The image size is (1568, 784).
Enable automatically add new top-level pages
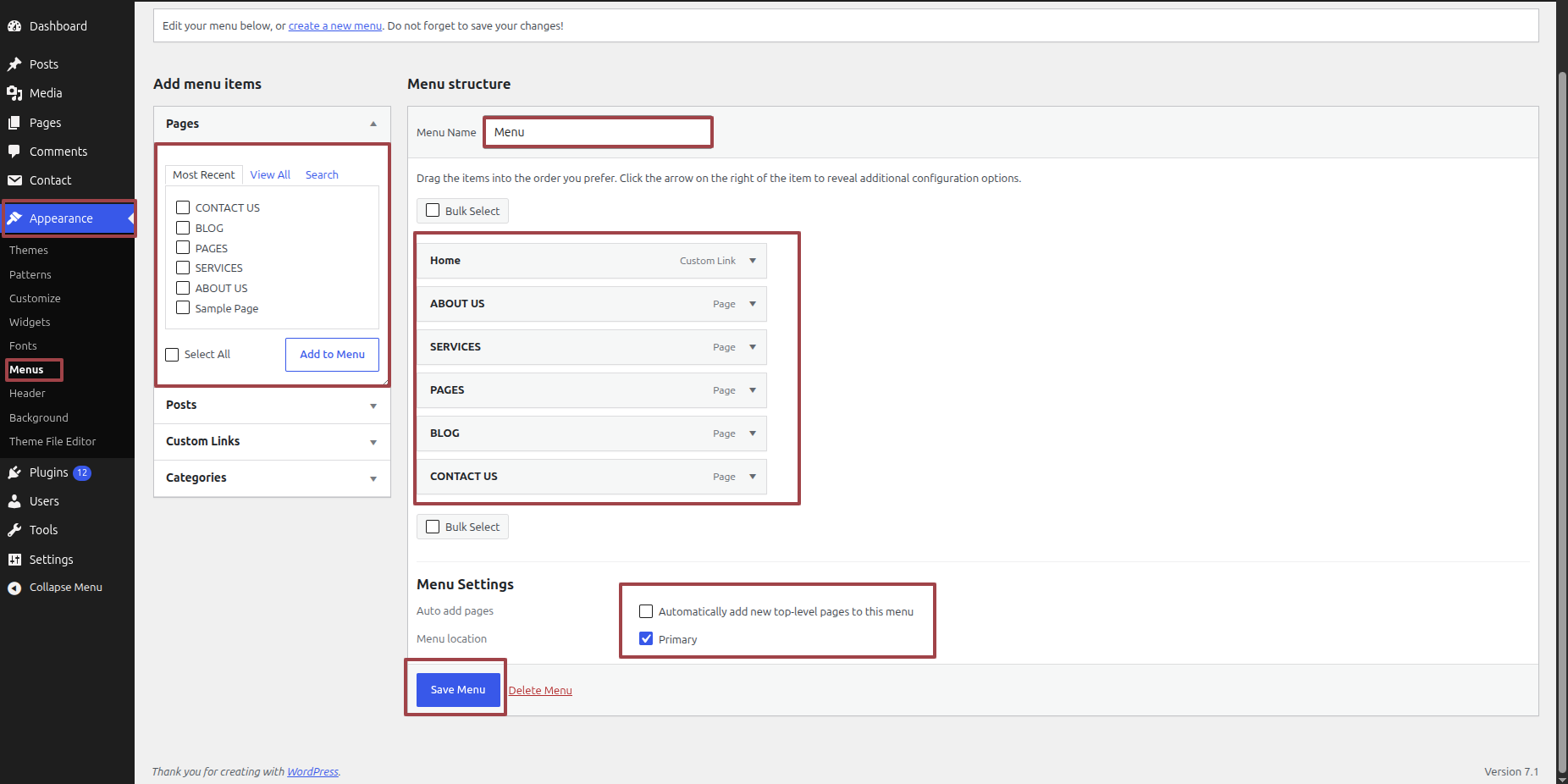646,611
